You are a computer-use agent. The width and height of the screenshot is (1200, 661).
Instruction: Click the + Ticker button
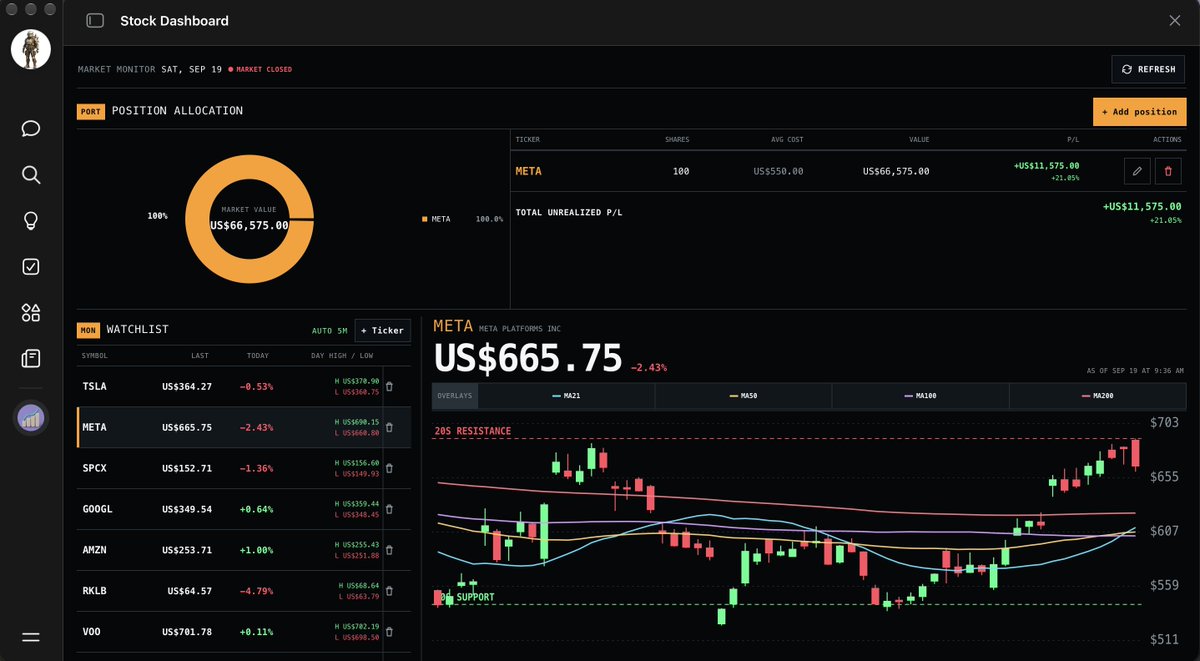point(383,330)
